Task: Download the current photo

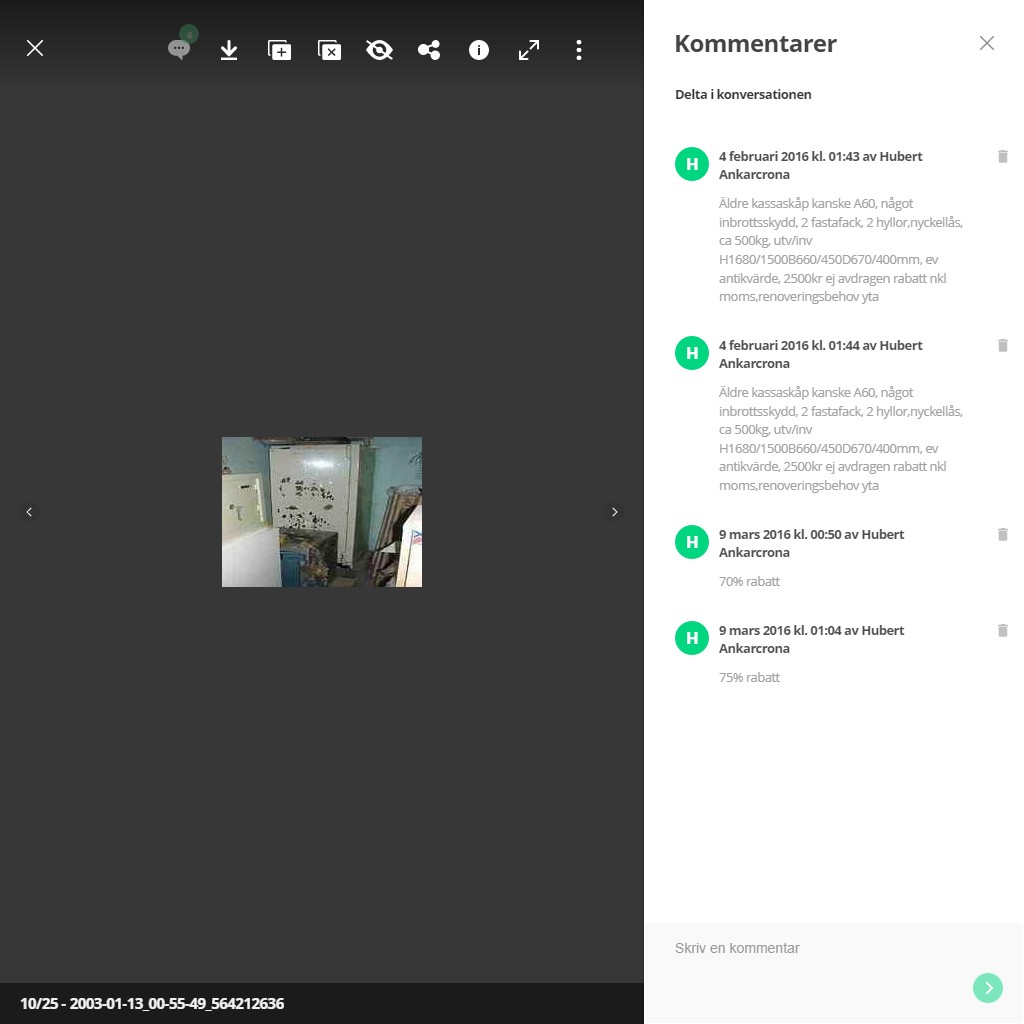Action: coord(229,50)
